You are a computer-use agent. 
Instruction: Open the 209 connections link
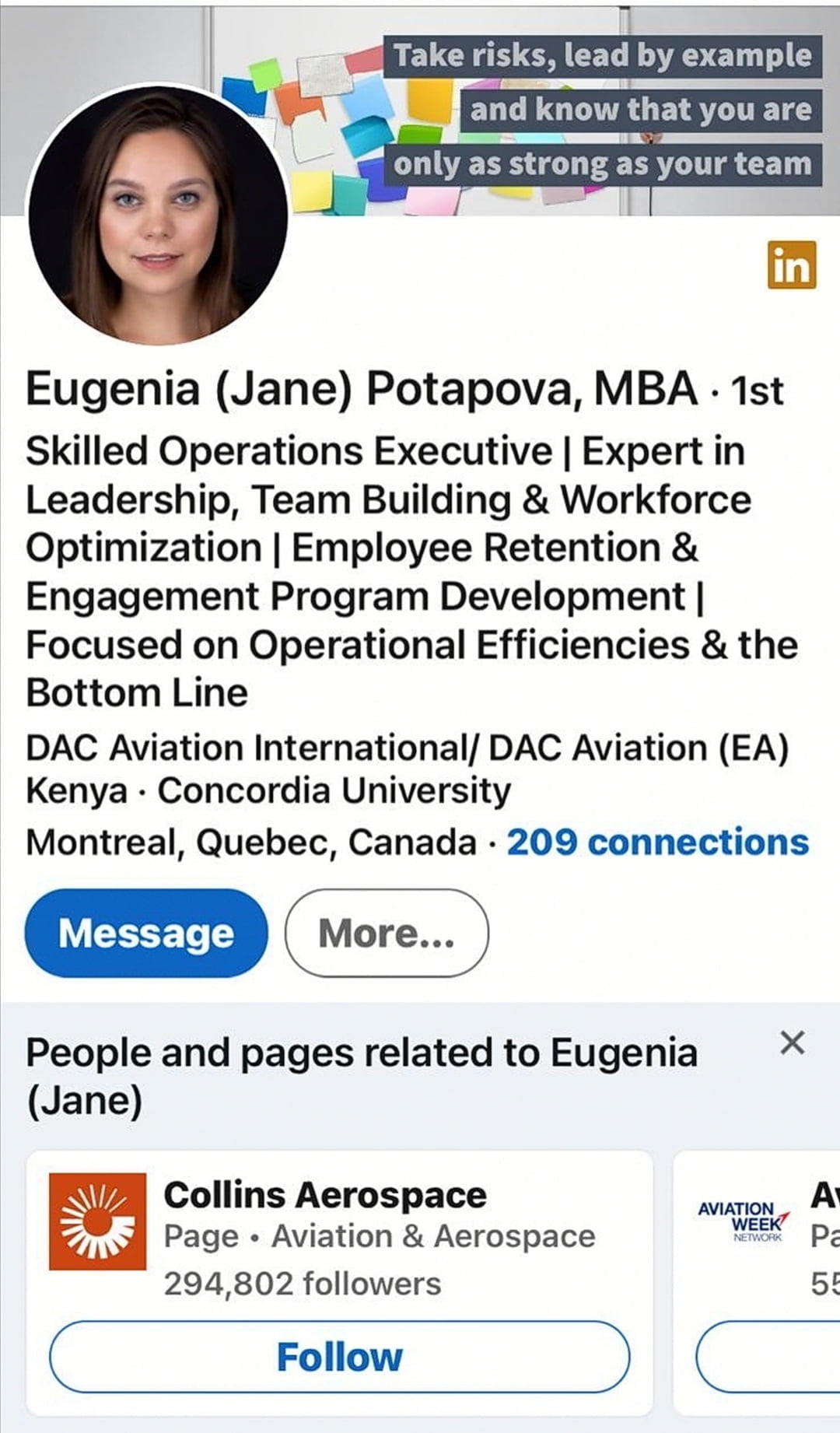[657, 842]
